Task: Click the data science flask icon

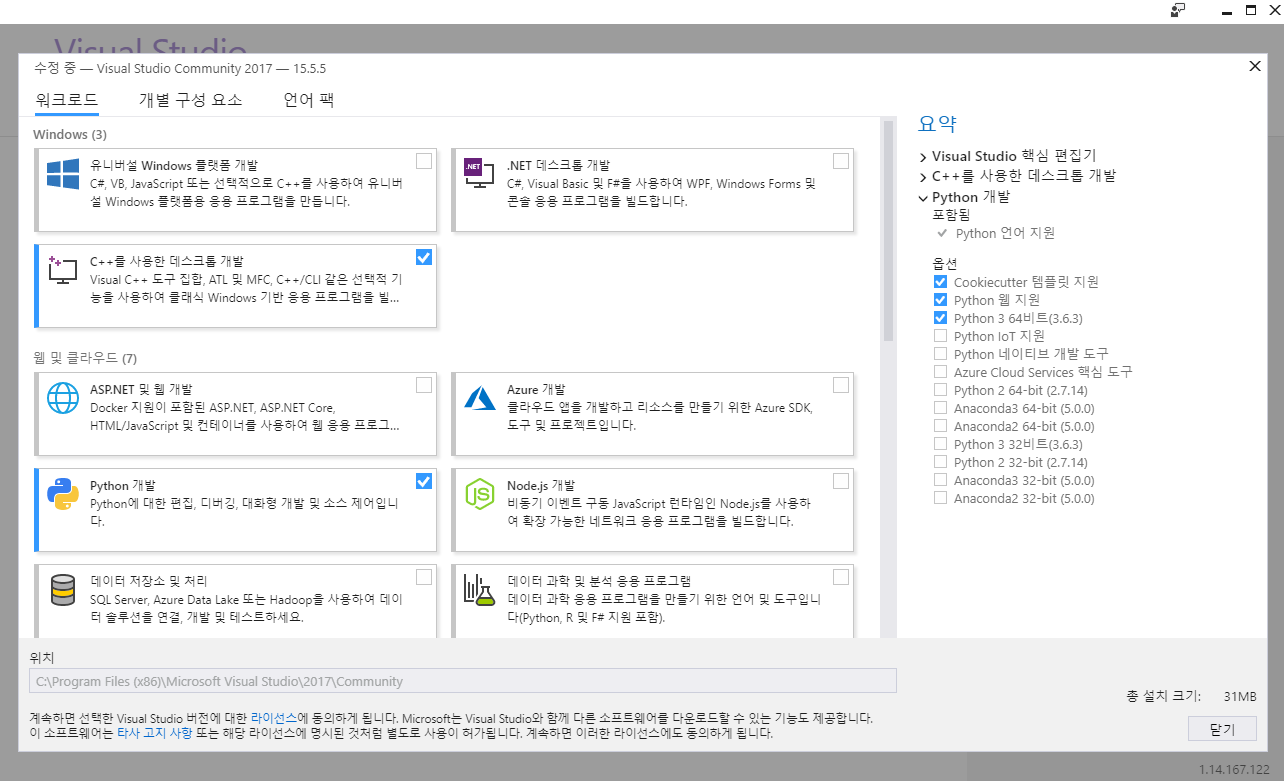Action: coord(480,590)
